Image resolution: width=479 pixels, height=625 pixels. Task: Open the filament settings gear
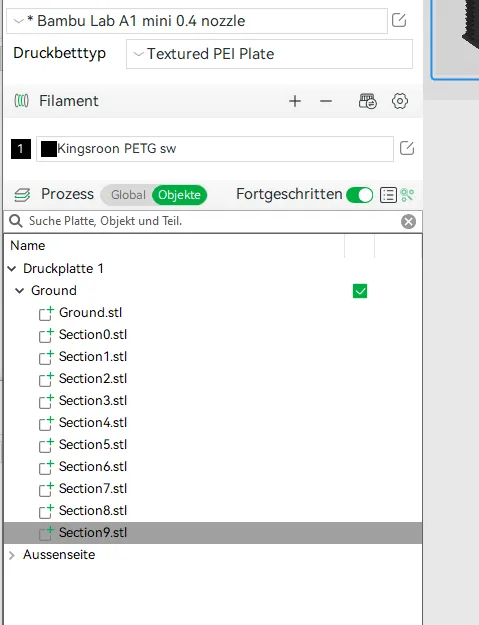[400, 101]
